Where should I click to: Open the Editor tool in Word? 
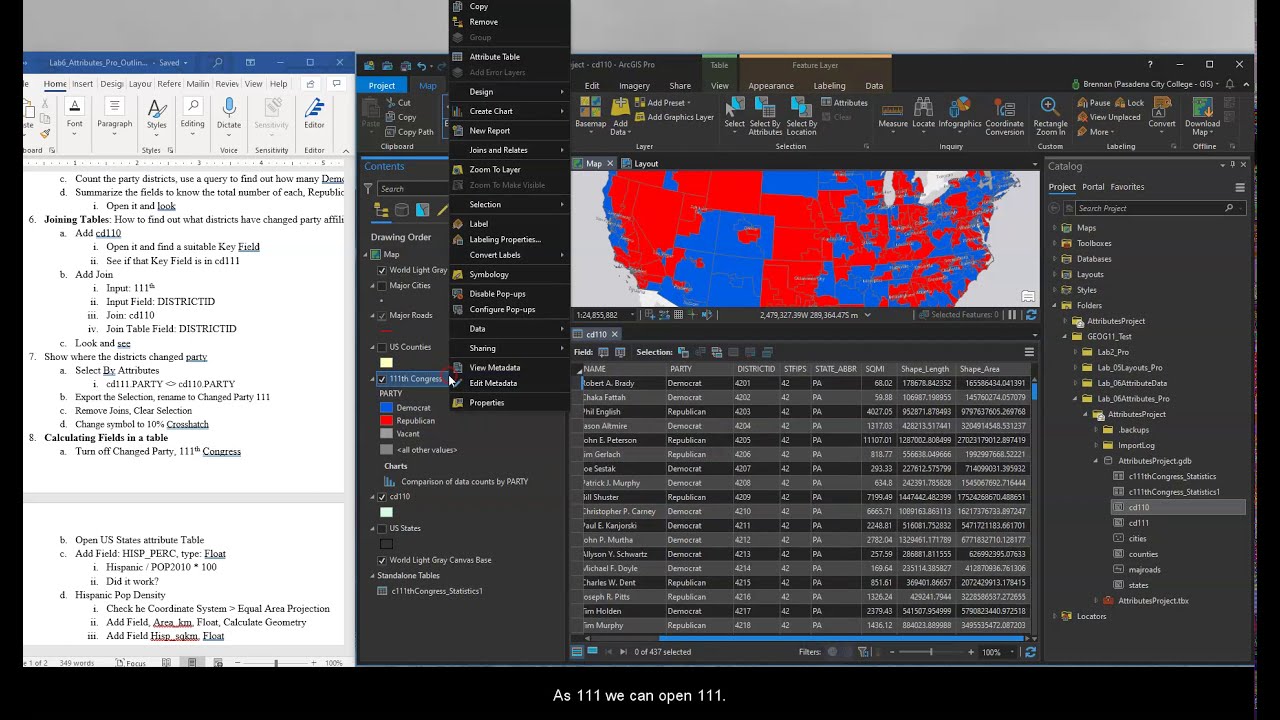tap(314, 113)
